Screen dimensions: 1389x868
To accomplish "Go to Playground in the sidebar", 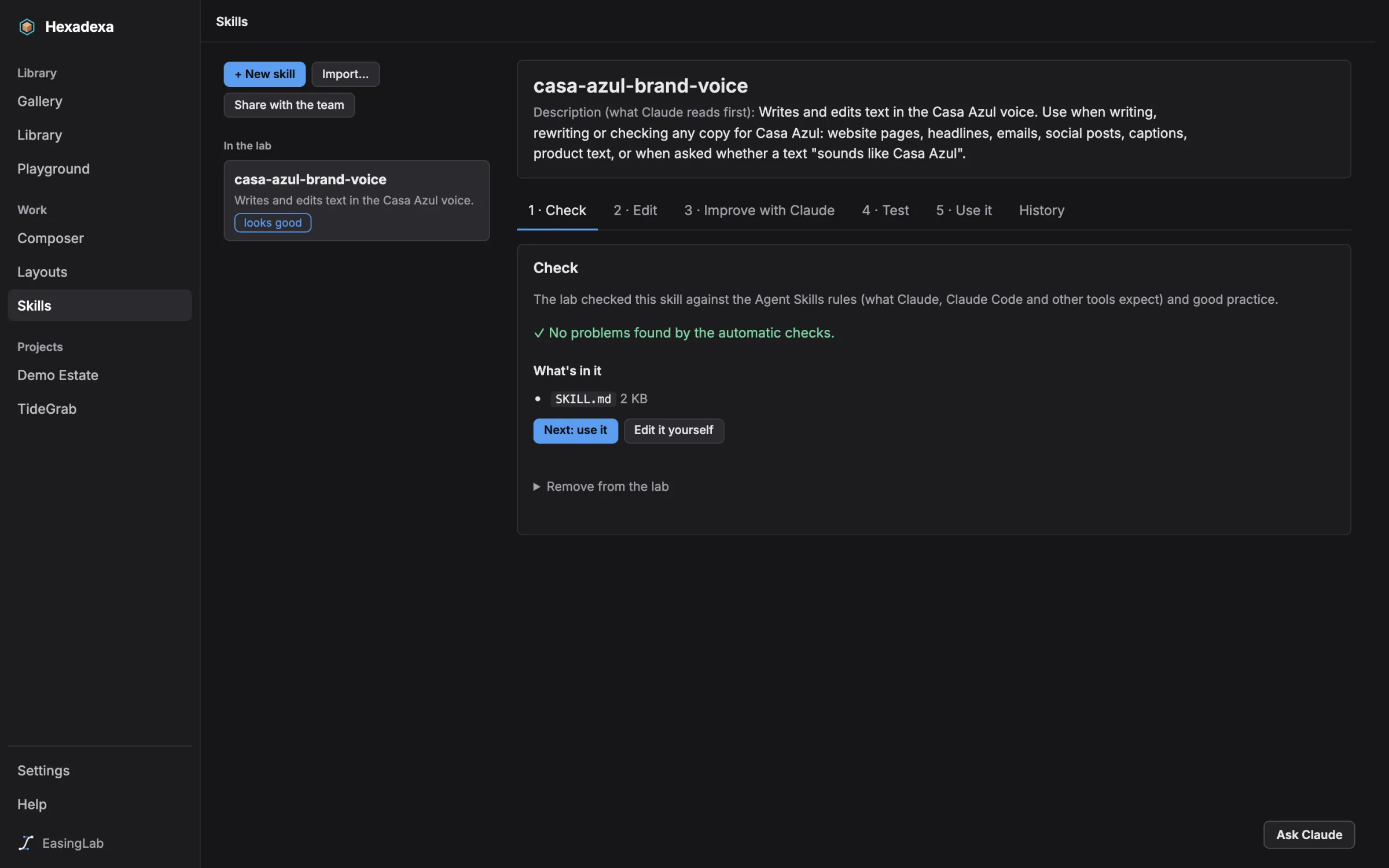I will point(100,168).
